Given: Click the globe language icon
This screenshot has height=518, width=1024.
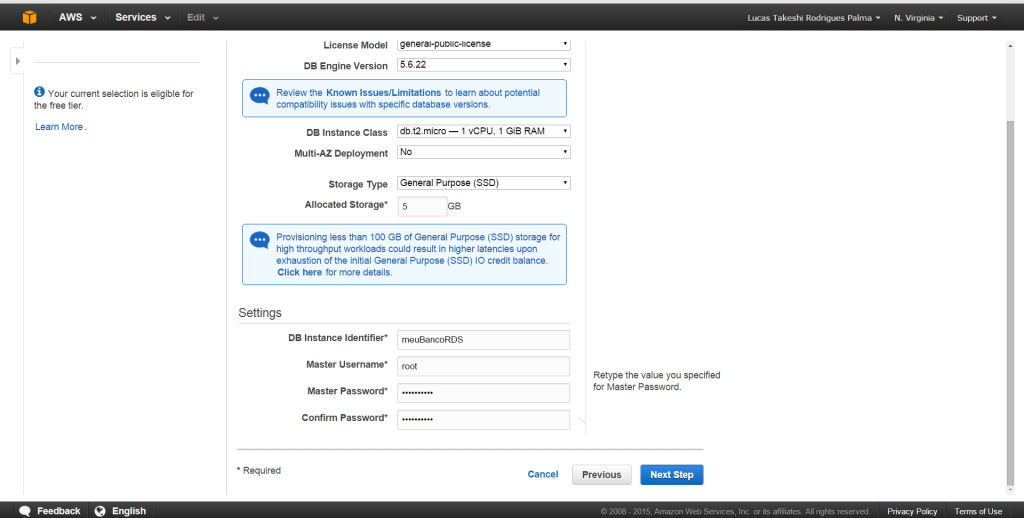Looking at the screenshot, I should (100, 511).
